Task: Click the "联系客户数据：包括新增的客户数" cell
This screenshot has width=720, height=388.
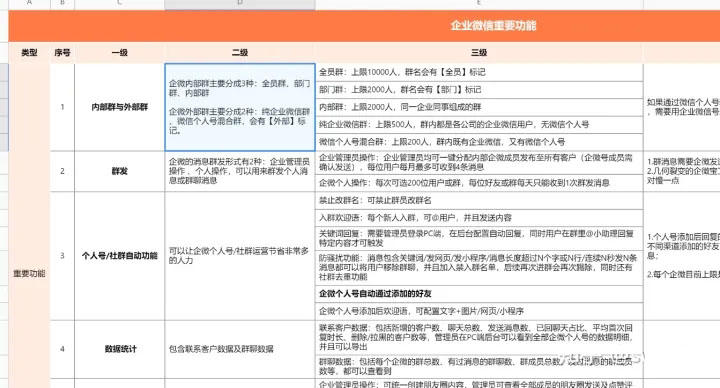Action: tap(479, 337)
